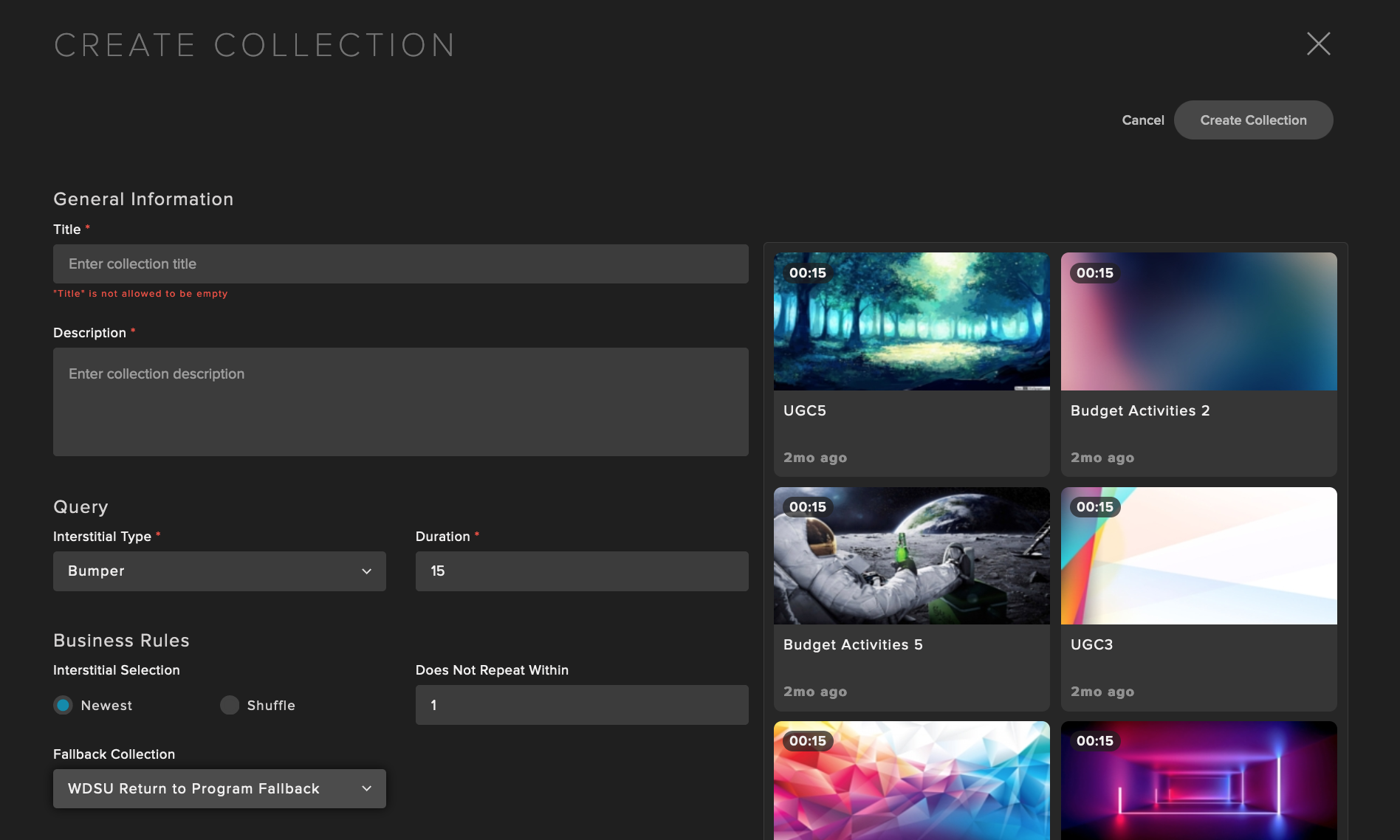The width and height of the screenshot is (1400, 840).
Task: Click the Duration field label
Action: click(442, 537)
